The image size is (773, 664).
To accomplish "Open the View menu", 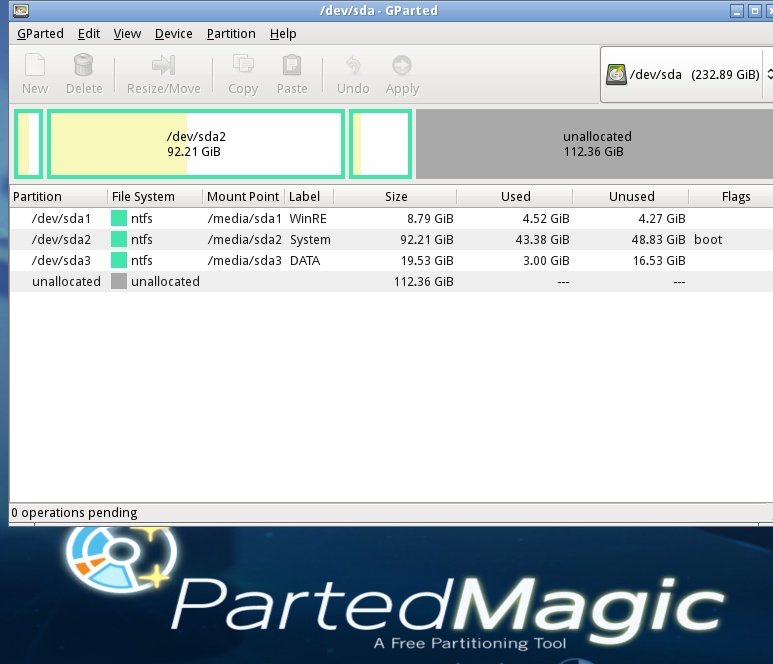I will click(127, 34).
